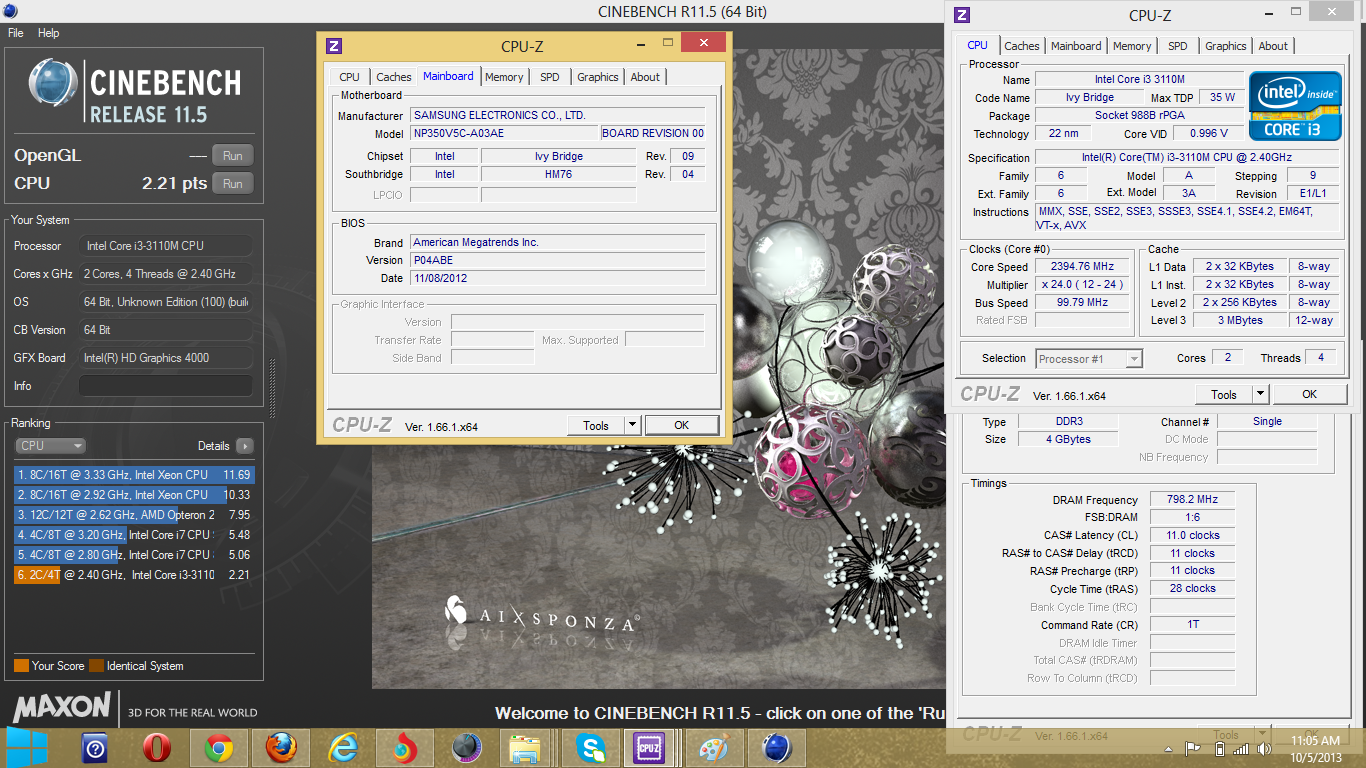This screenshot has height=768, width=1366.
Task: Open the Opera browser taskbar icon
Action: coord(156,748)
